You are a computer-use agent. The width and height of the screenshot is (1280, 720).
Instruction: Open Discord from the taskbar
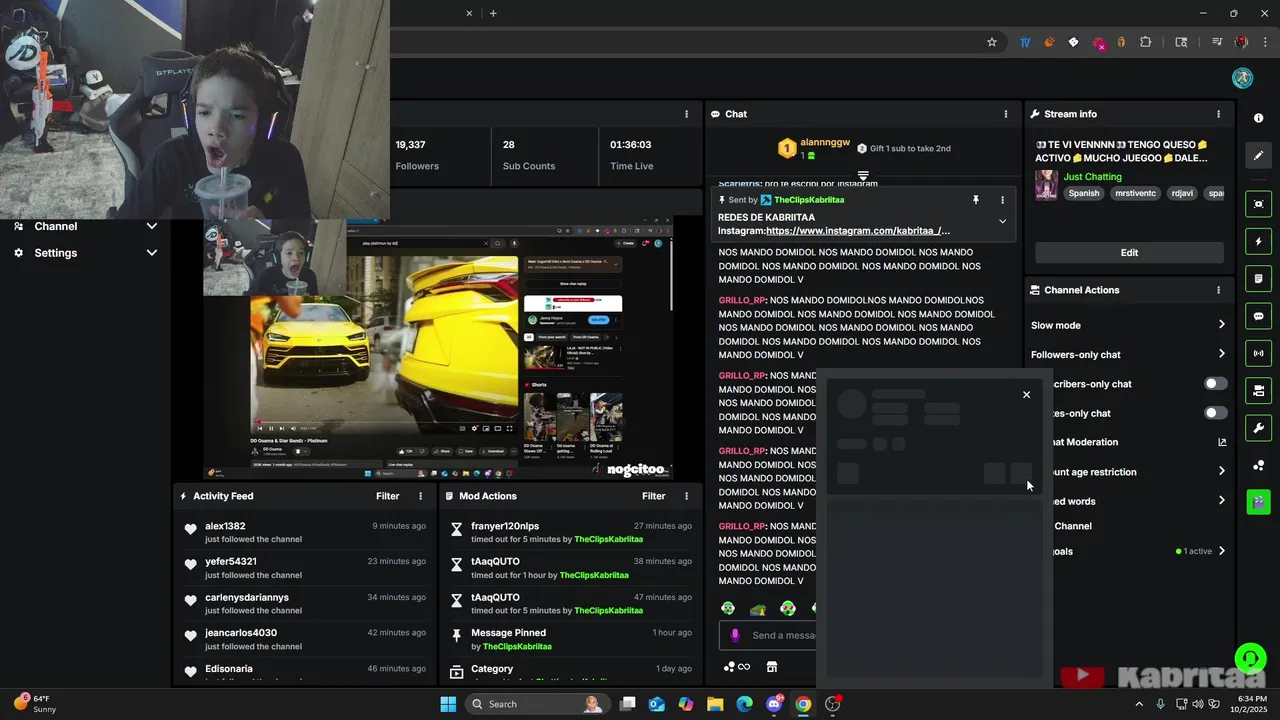(x=774, y=704)
